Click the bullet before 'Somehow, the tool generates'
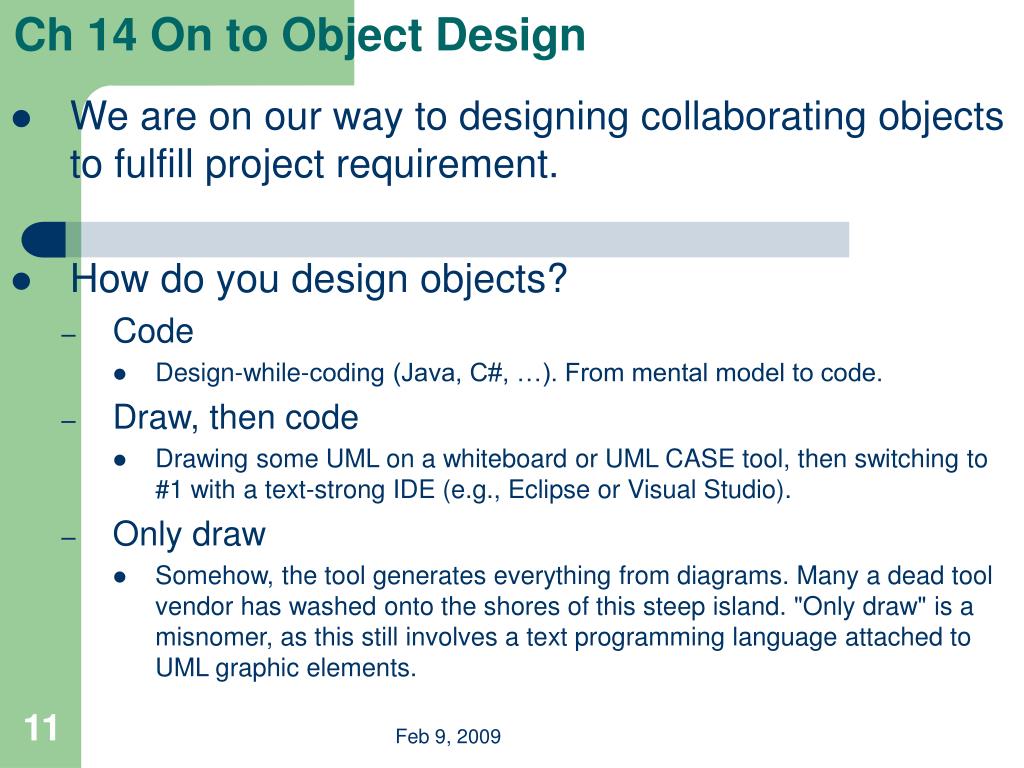The image size is (1024, 768). pos(120,577)
